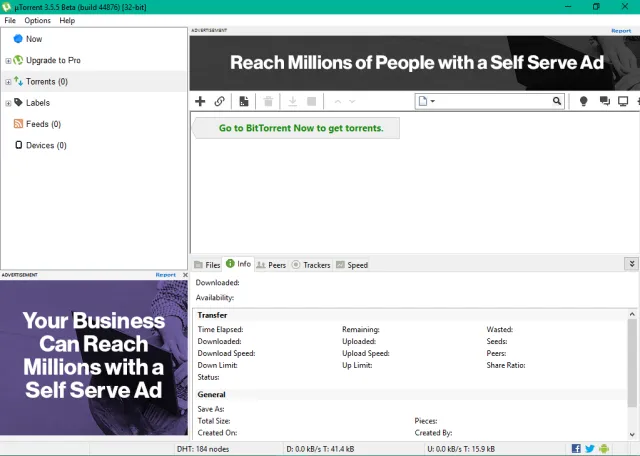Select Torrents (0) in sidebar
Screen dimensions: 640x456
(x=94, y=82)
